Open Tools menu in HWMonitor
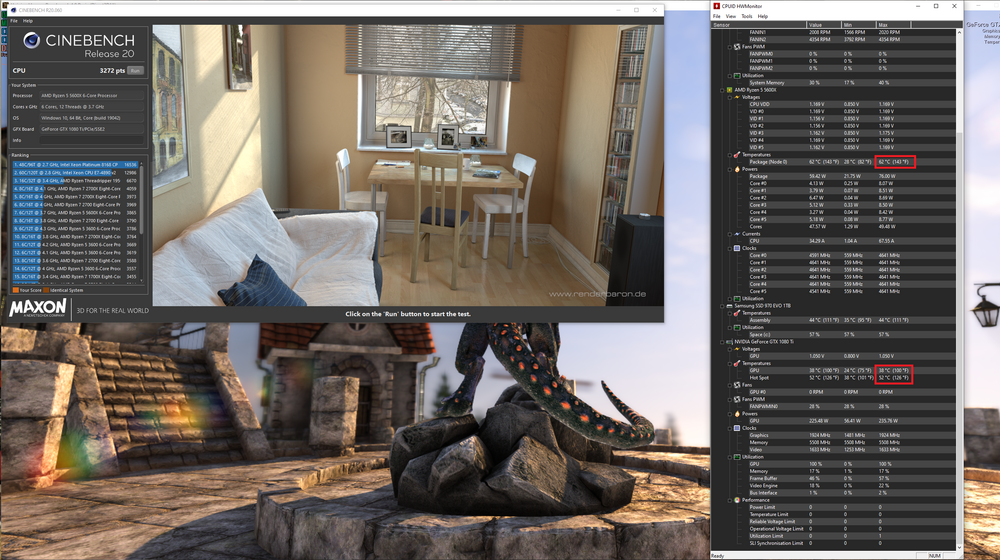 pos(747,16)
